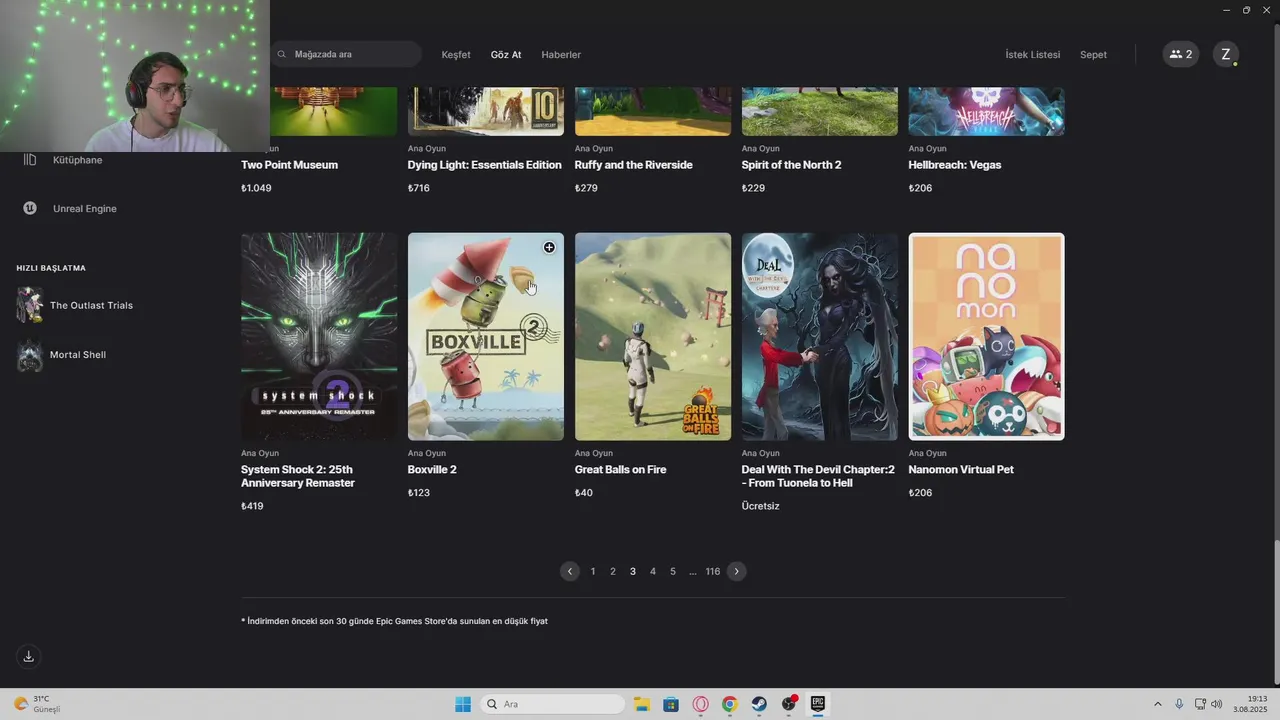This screenshot has height=720, width=1280.
Task: Open System Shock 2 cover thumbnail
Action: tap(319, 337)
